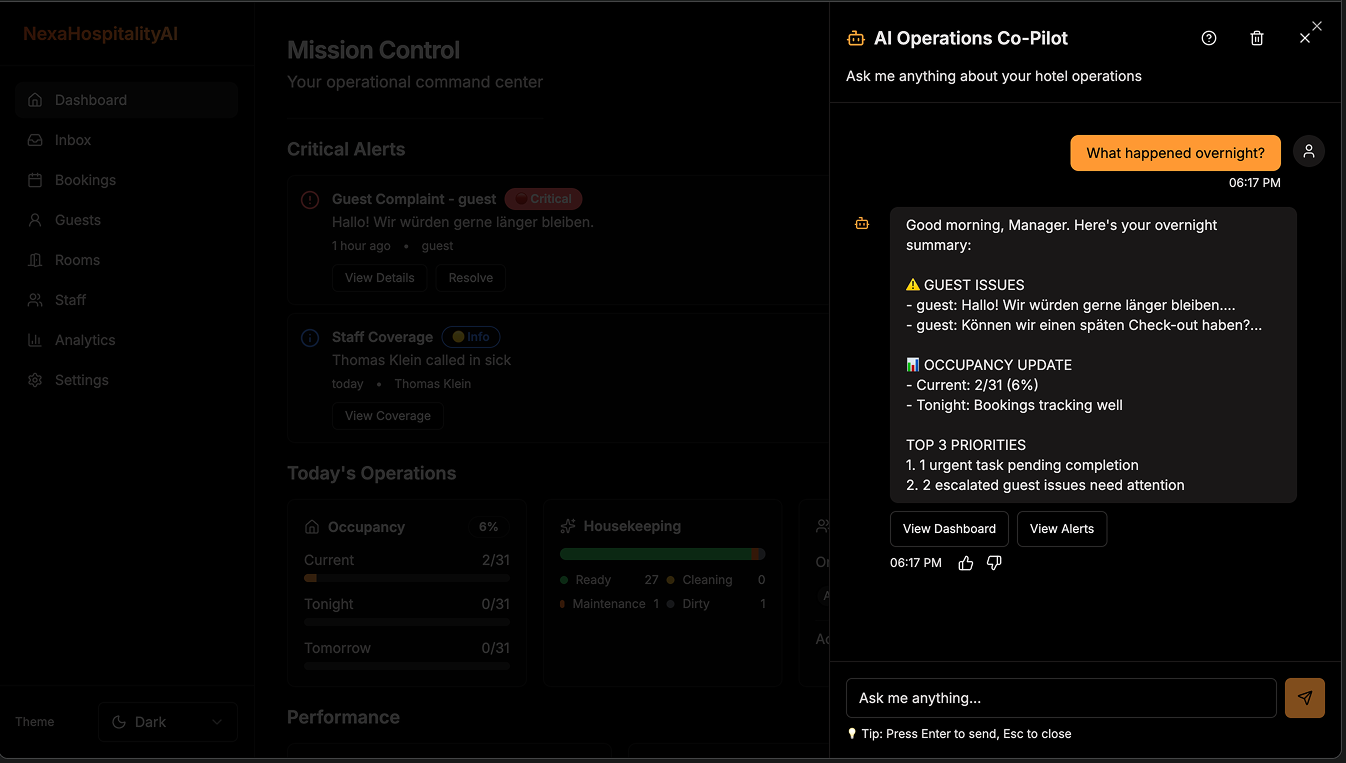This screenshot has height=763, width=1346.
Task: Clear chat with the trash icon
Action: 1257,38
